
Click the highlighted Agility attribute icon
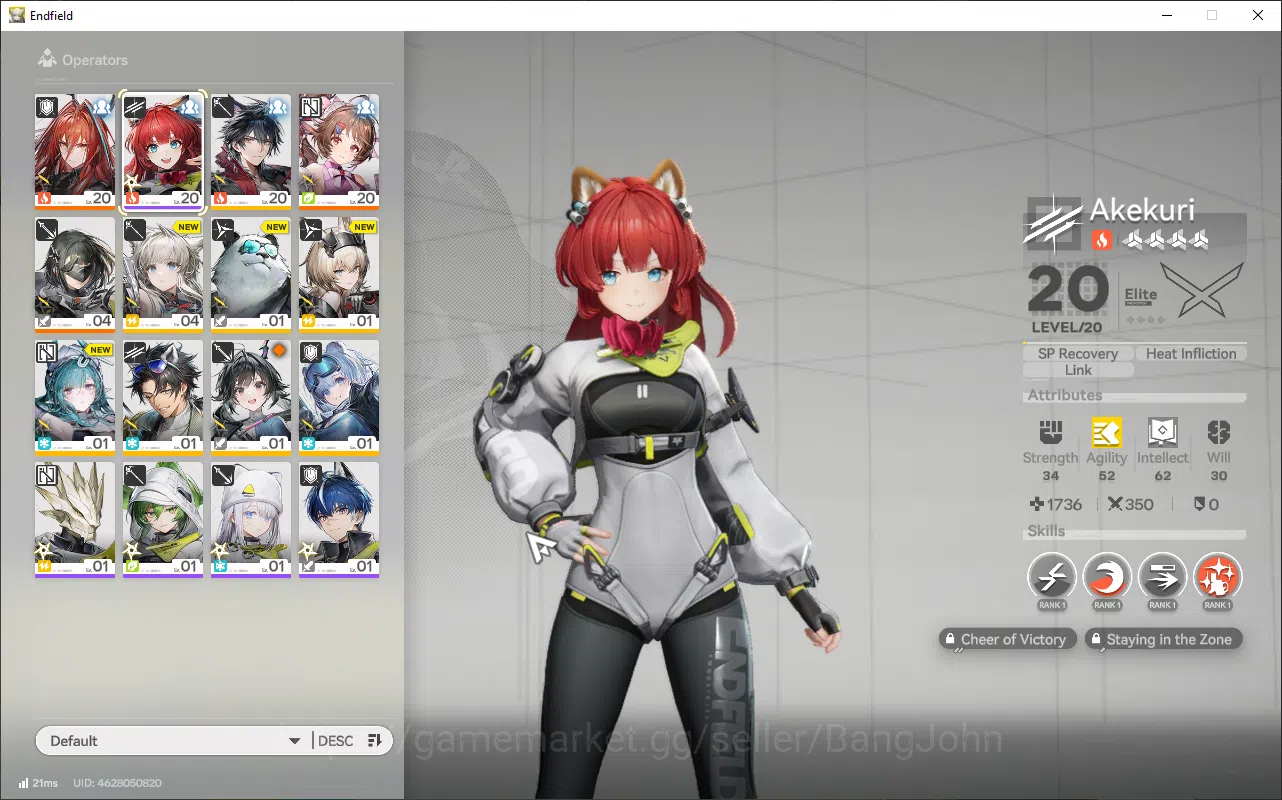pos(1106,432)
